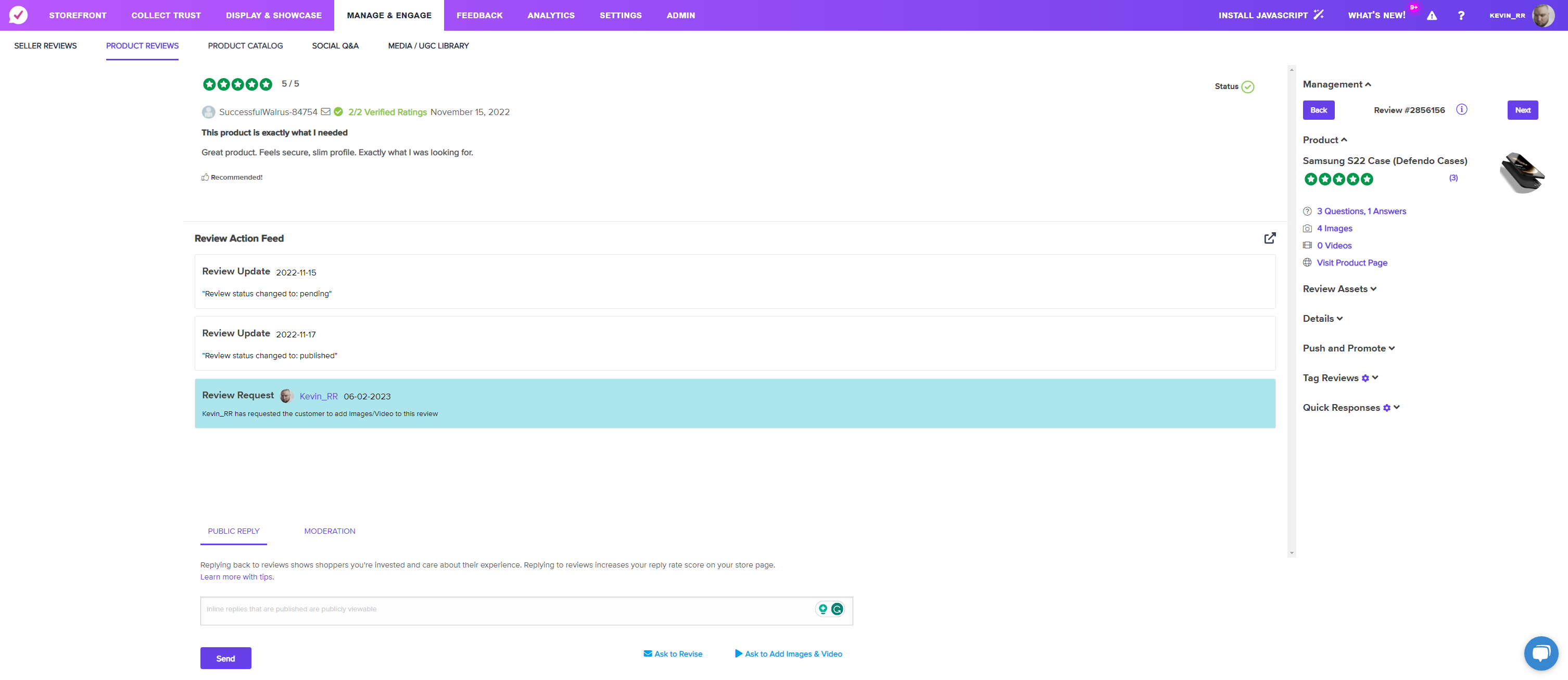Click the magic wand Install JavaScript icon
This screenshot has height=680, width=1568.
1319,15
